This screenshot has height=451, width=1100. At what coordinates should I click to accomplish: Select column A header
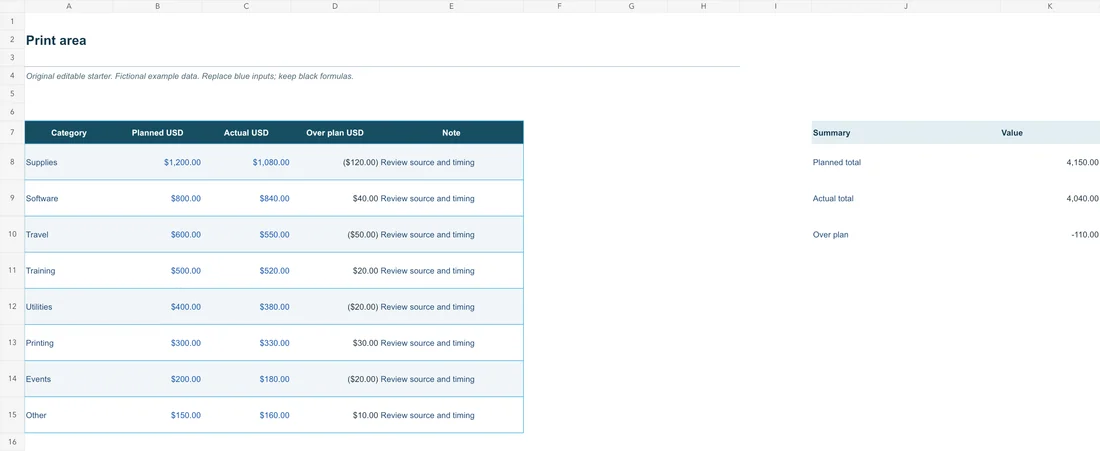(69, 6)
